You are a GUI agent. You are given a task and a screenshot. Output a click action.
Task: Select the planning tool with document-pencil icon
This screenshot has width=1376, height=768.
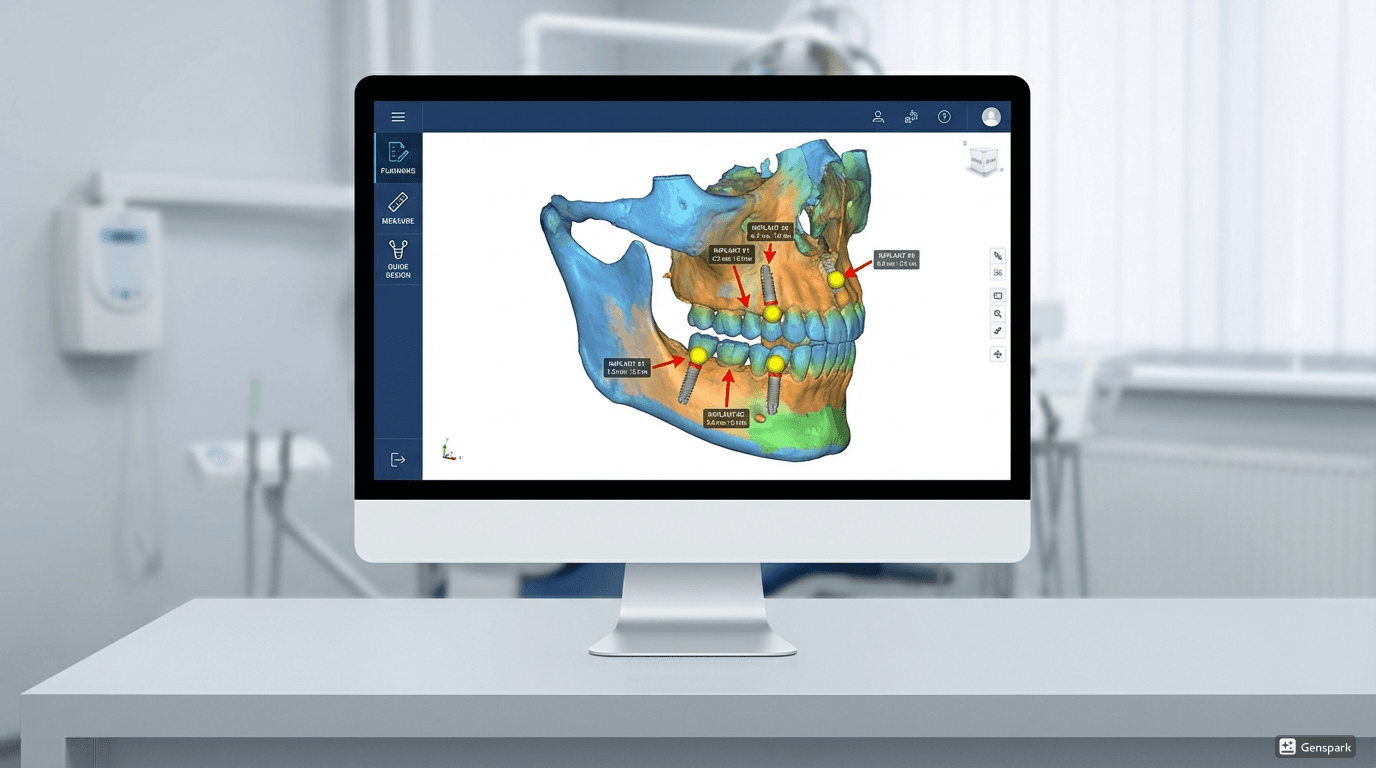point(398,158)
